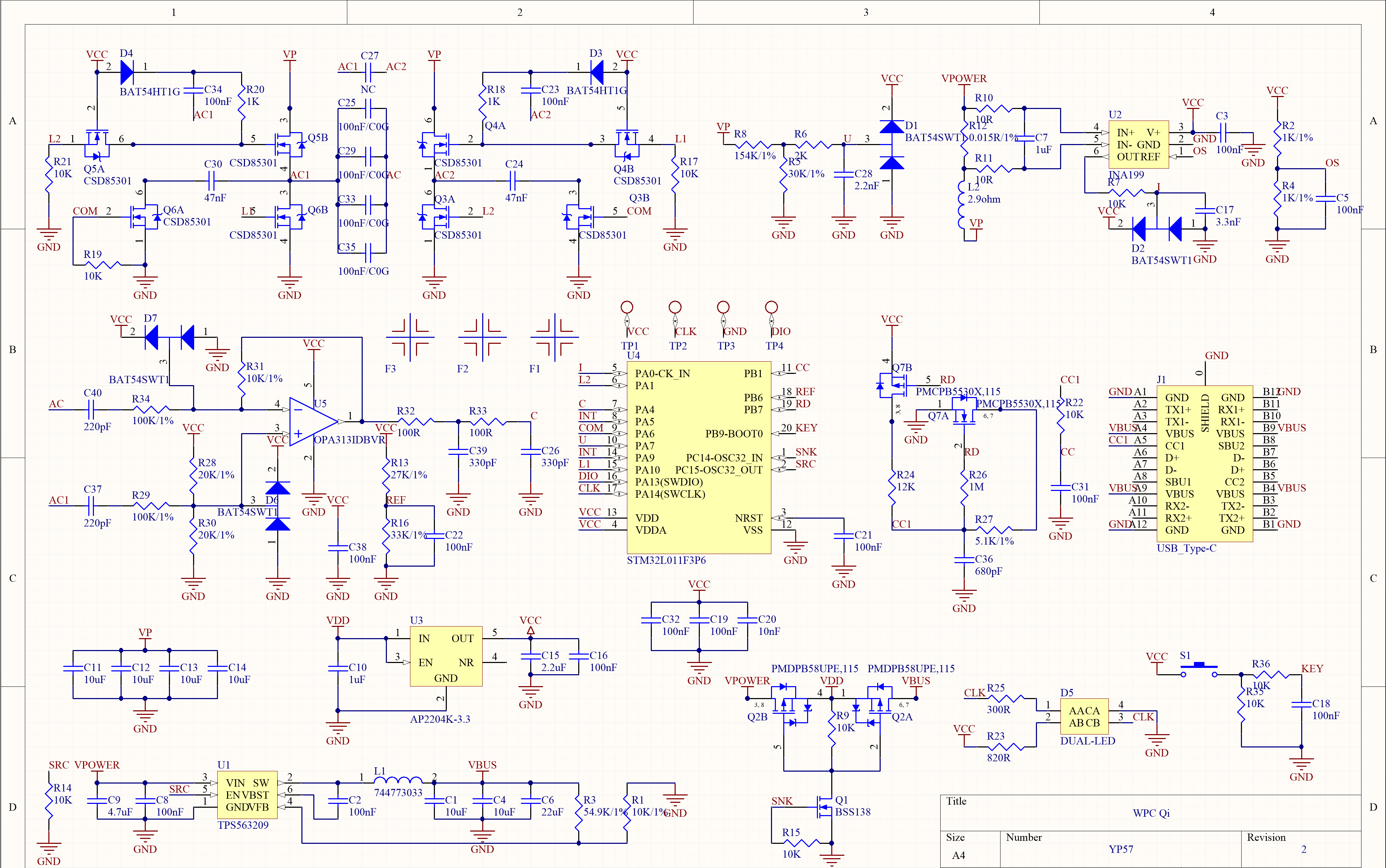Click the R8 154K/1% resistor symbol
This screenshot has height=868, width=1386.
coord(753,145)
